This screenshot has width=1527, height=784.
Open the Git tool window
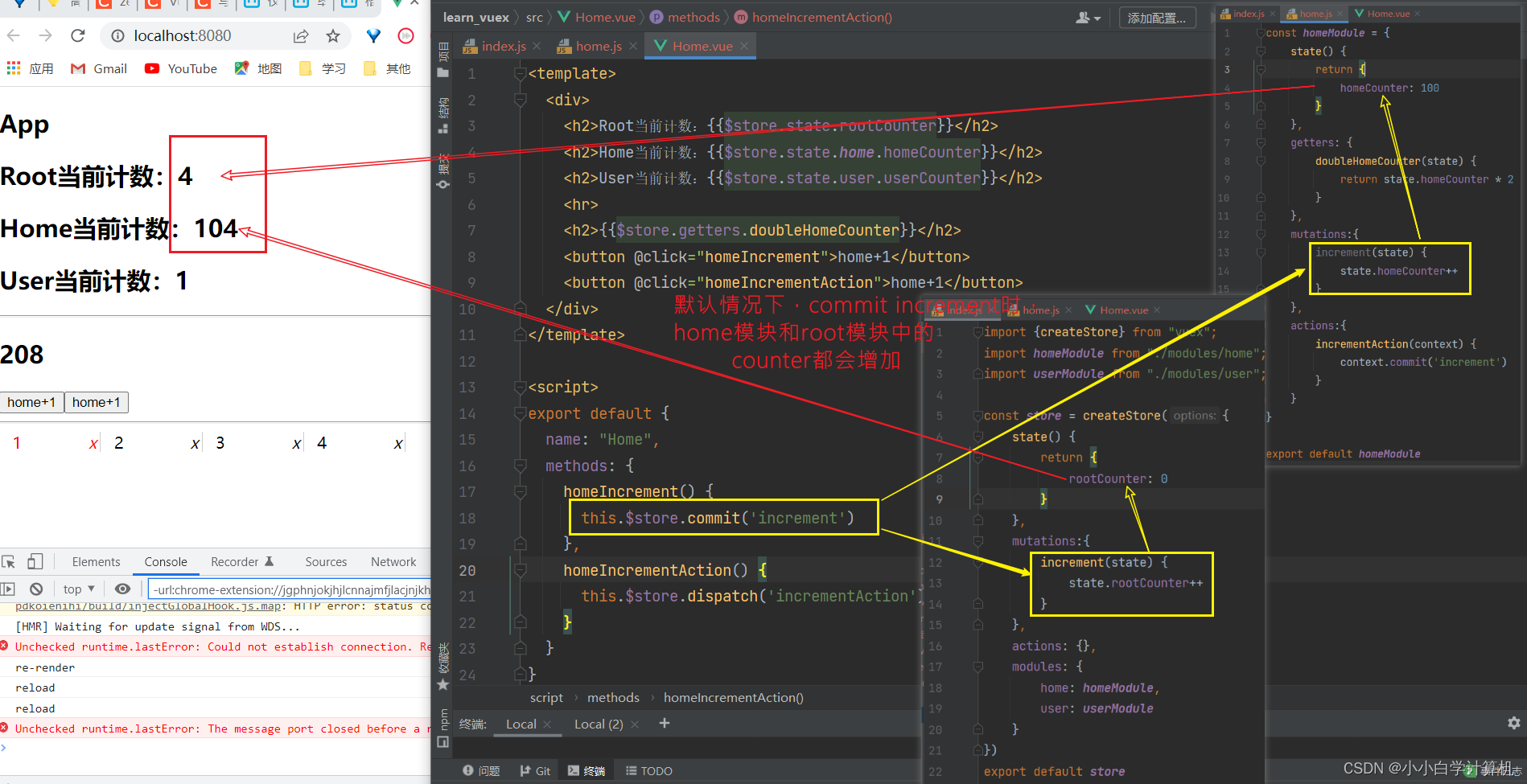point(535,771)
